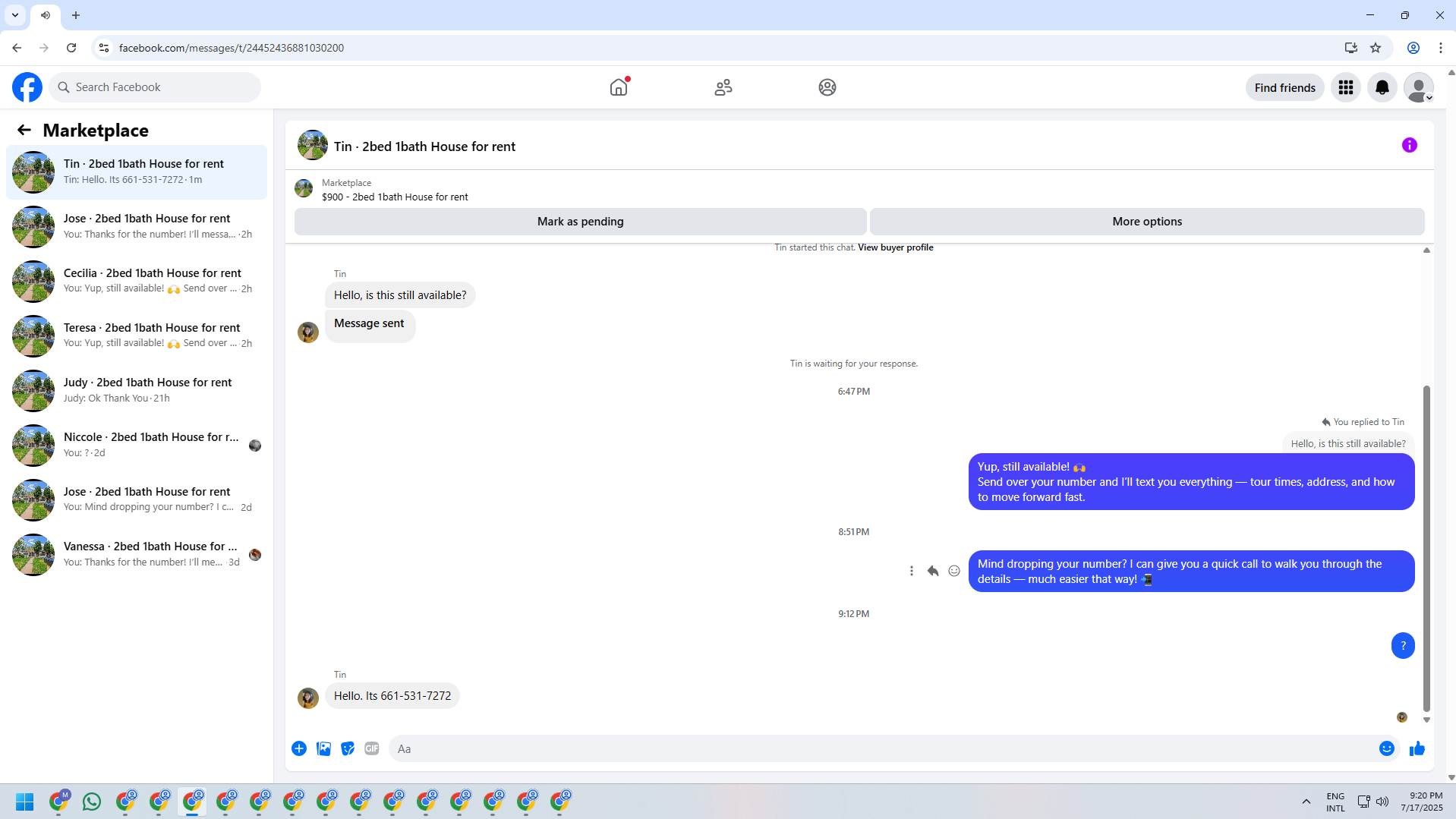React to the 'Mind dropping your number' message
1456x819 pixels.
click(954, 571)
